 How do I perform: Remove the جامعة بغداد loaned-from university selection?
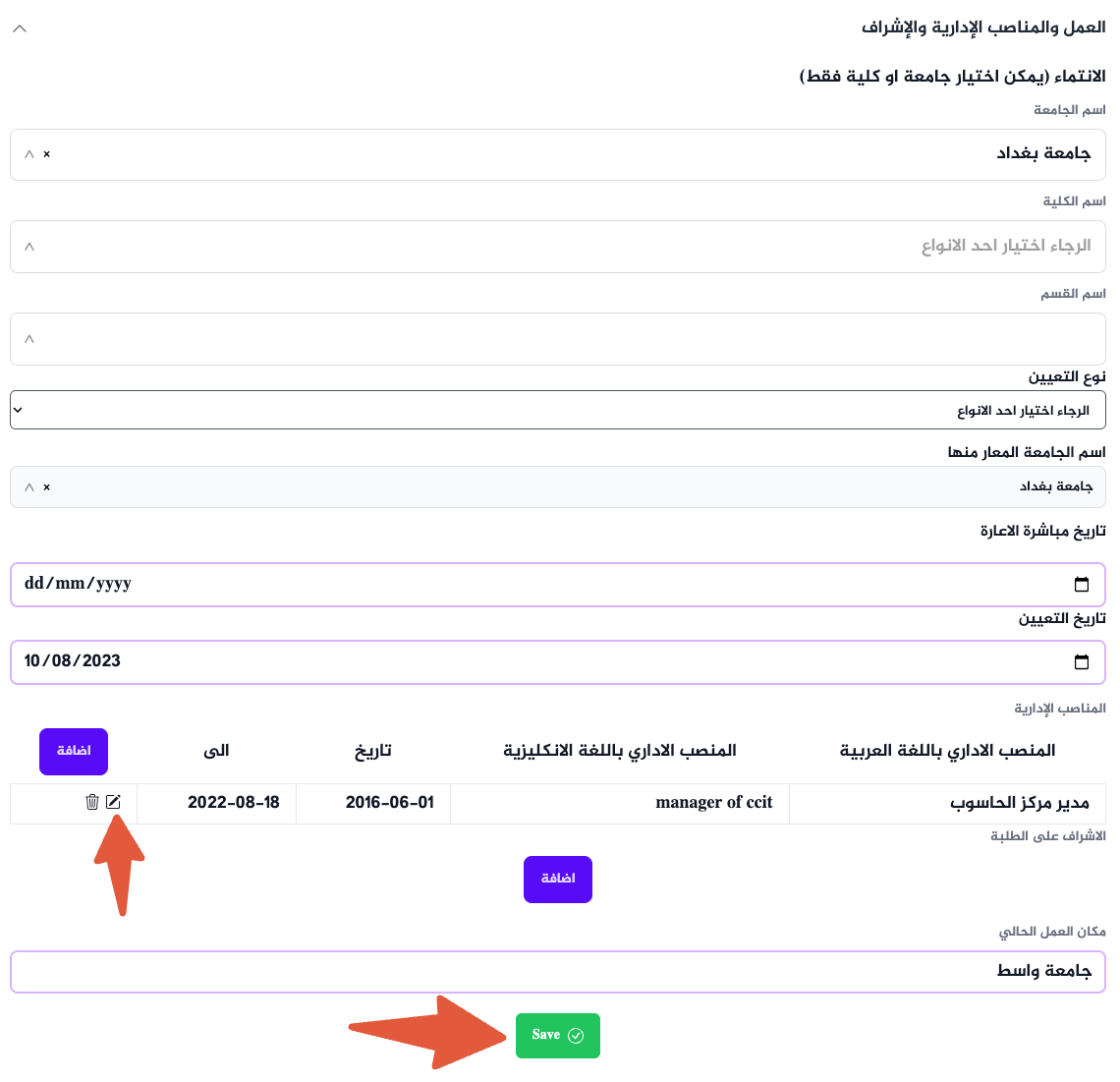46,486
